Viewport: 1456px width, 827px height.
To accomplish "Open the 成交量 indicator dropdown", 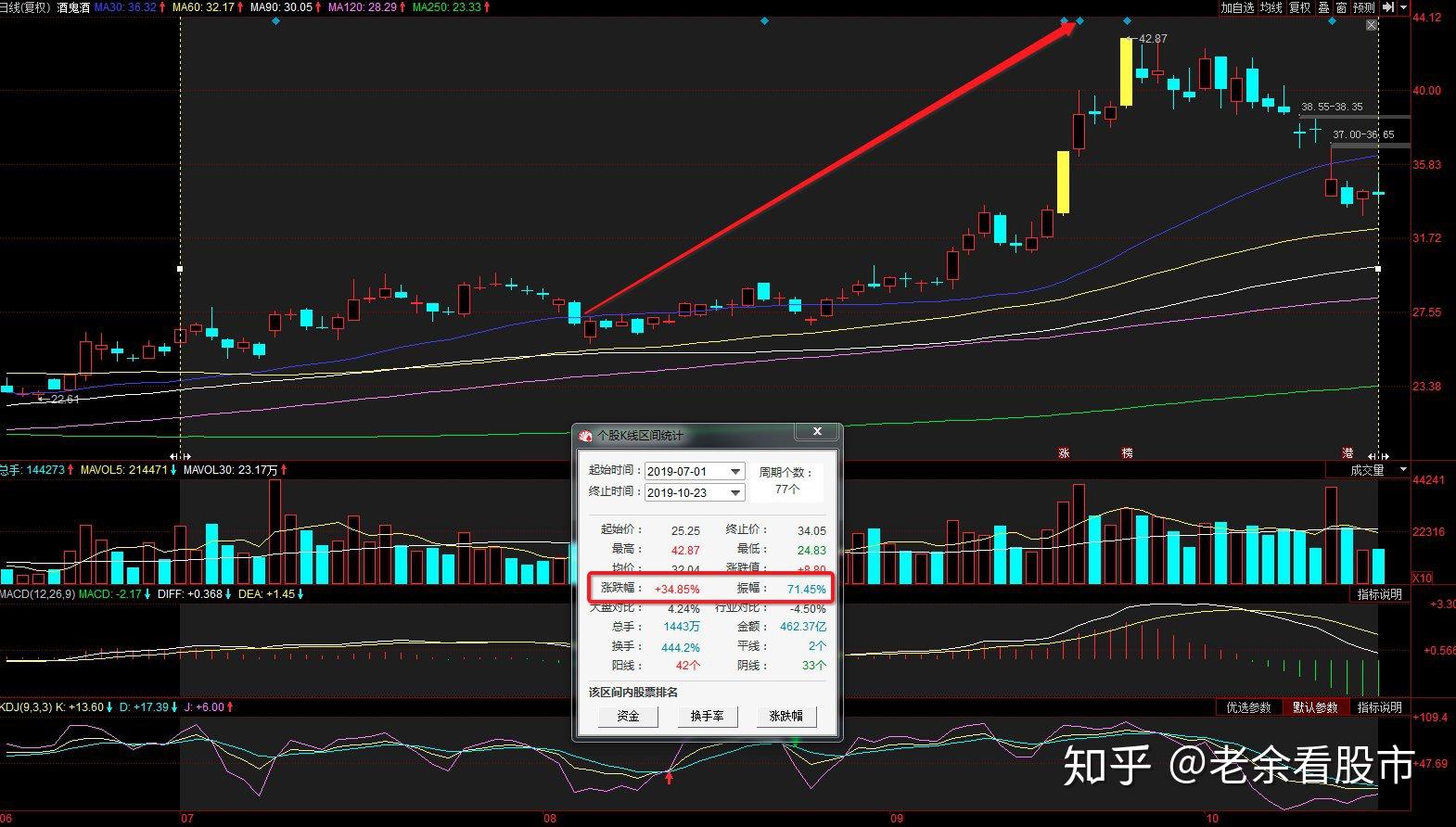I will (1403, 470).
